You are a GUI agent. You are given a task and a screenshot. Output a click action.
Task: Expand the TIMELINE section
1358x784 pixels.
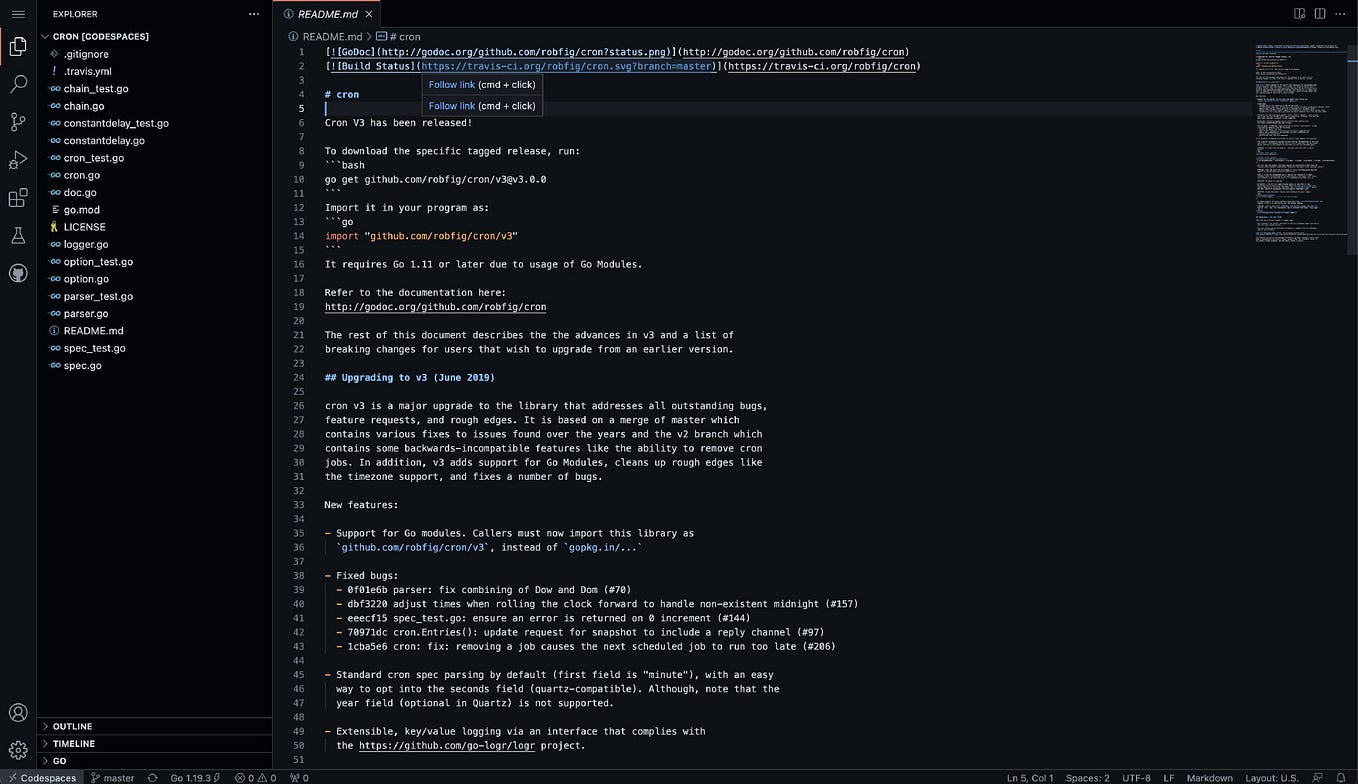tap(70, 743)
